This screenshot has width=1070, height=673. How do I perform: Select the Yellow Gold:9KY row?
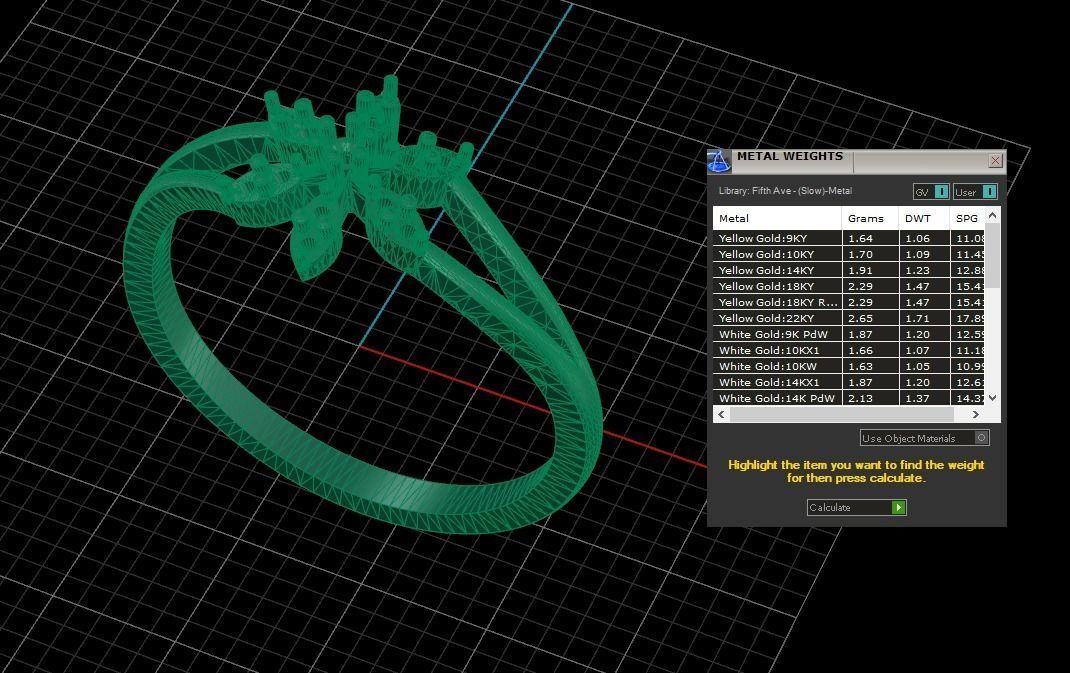coord(850,238)
